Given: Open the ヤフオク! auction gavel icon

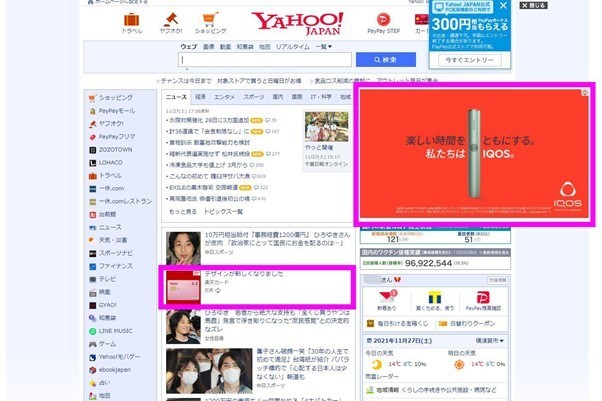Looking at the screenshot, I should click(x=171, y=23).
